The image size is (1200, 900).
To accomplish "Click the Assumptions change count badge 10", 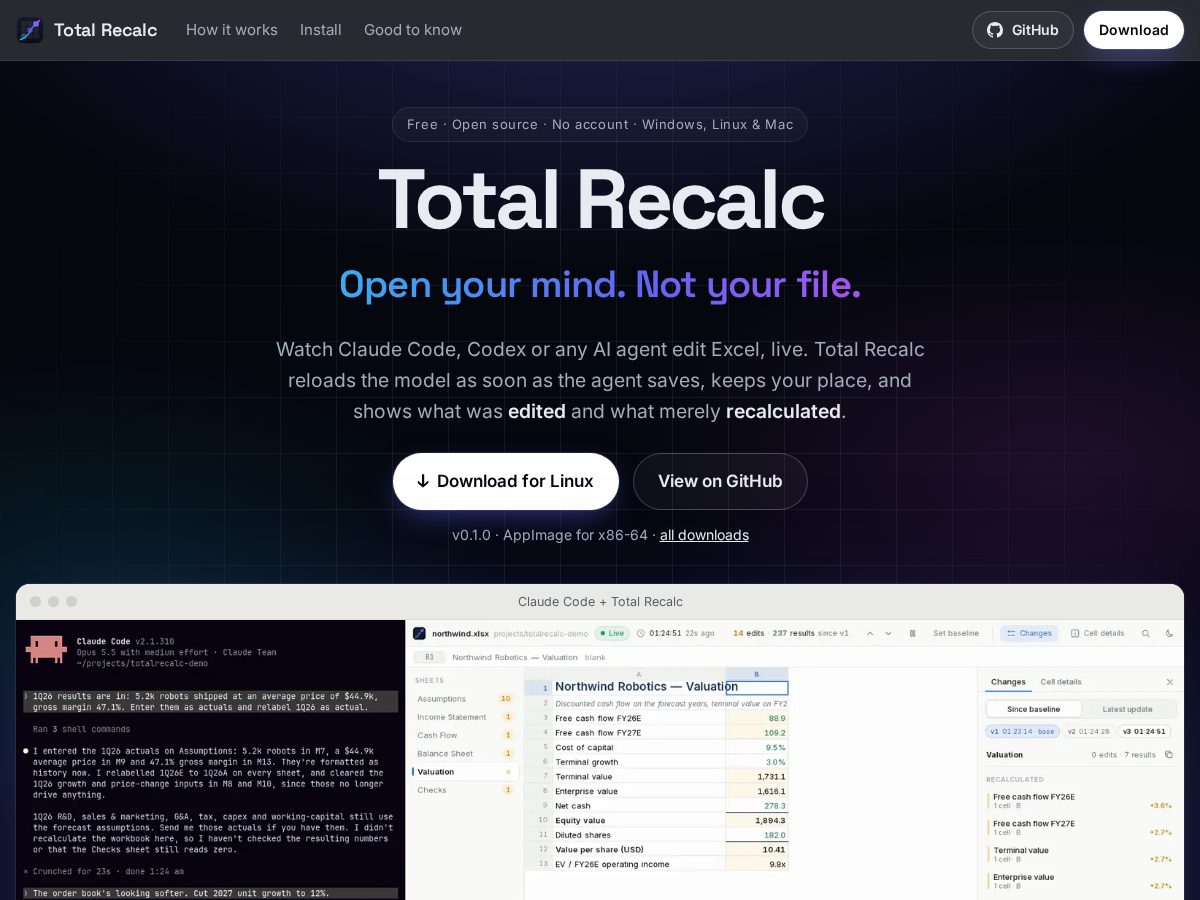I will pos(505,699).
